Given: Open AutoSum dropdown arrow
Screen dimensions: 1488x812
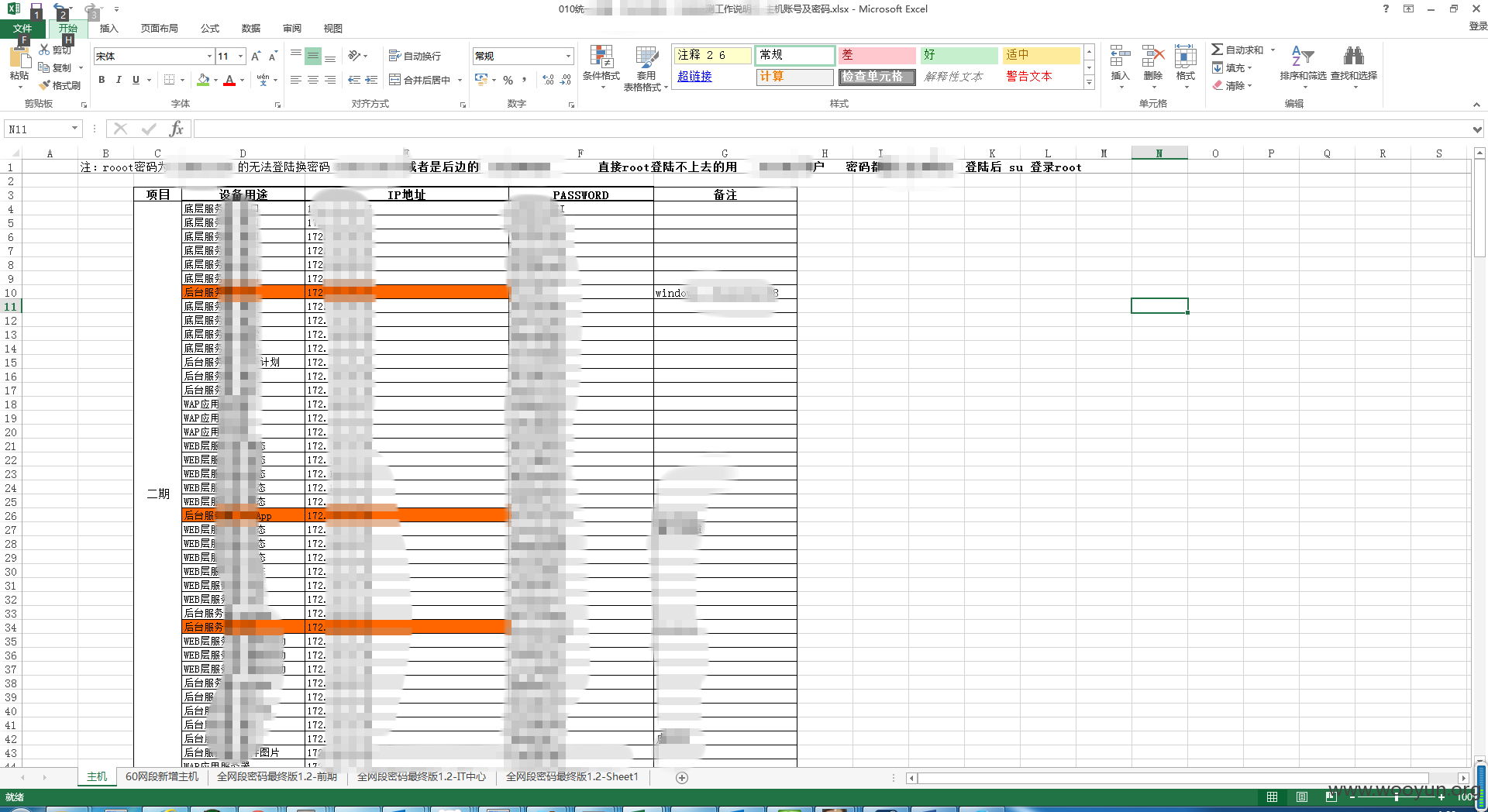Looking at the screenshot, I should point(1273,50).
